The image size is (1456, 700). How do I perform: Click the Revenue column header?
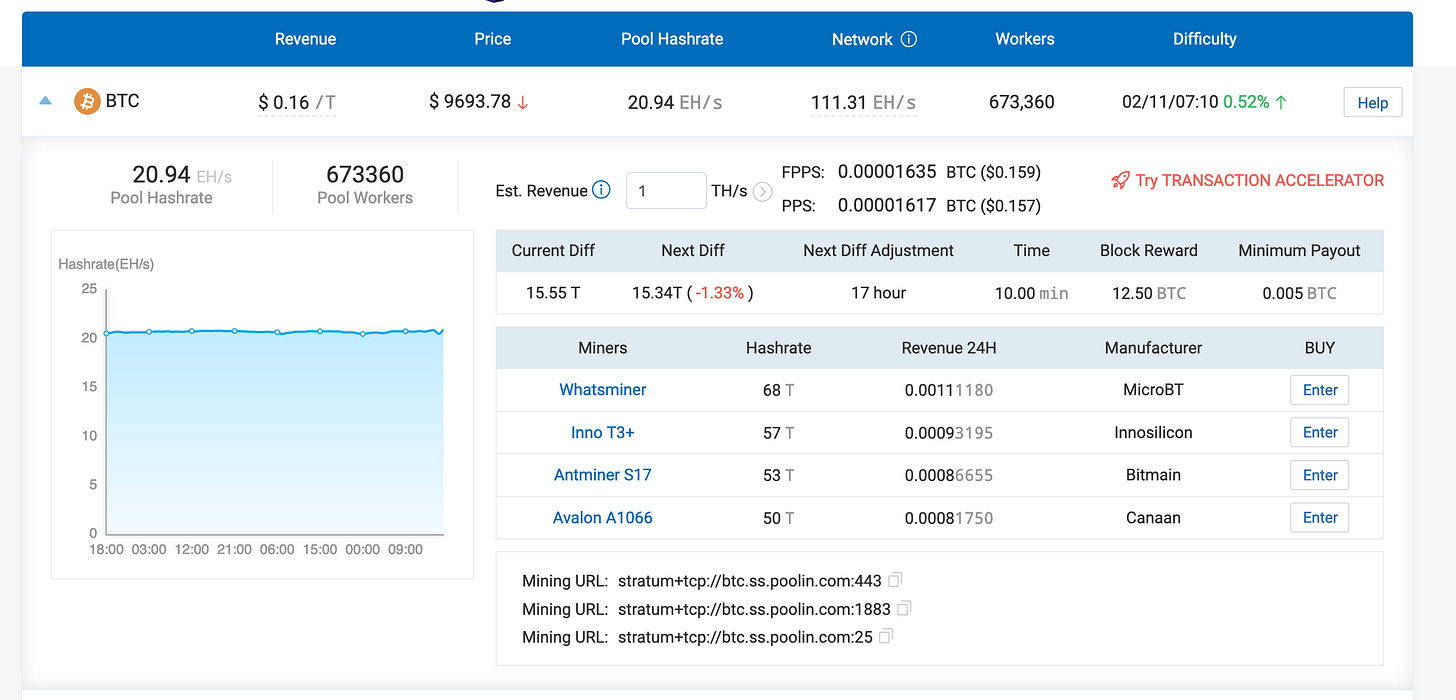click(x=306, y=39)
